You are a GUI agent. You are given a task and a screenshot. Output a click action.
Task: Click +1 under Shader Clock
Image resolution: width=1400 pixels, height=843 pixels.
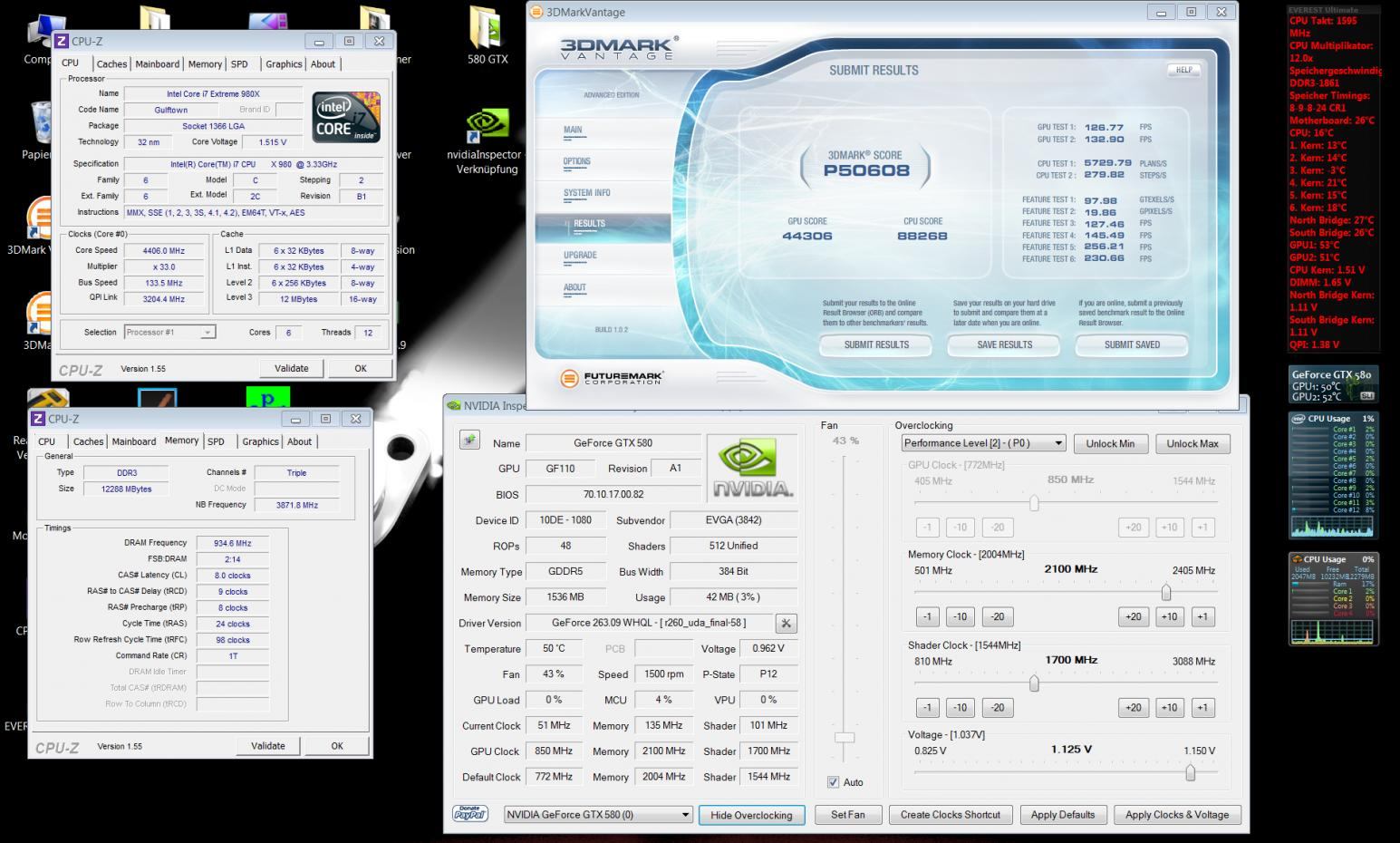[1202, 707]
